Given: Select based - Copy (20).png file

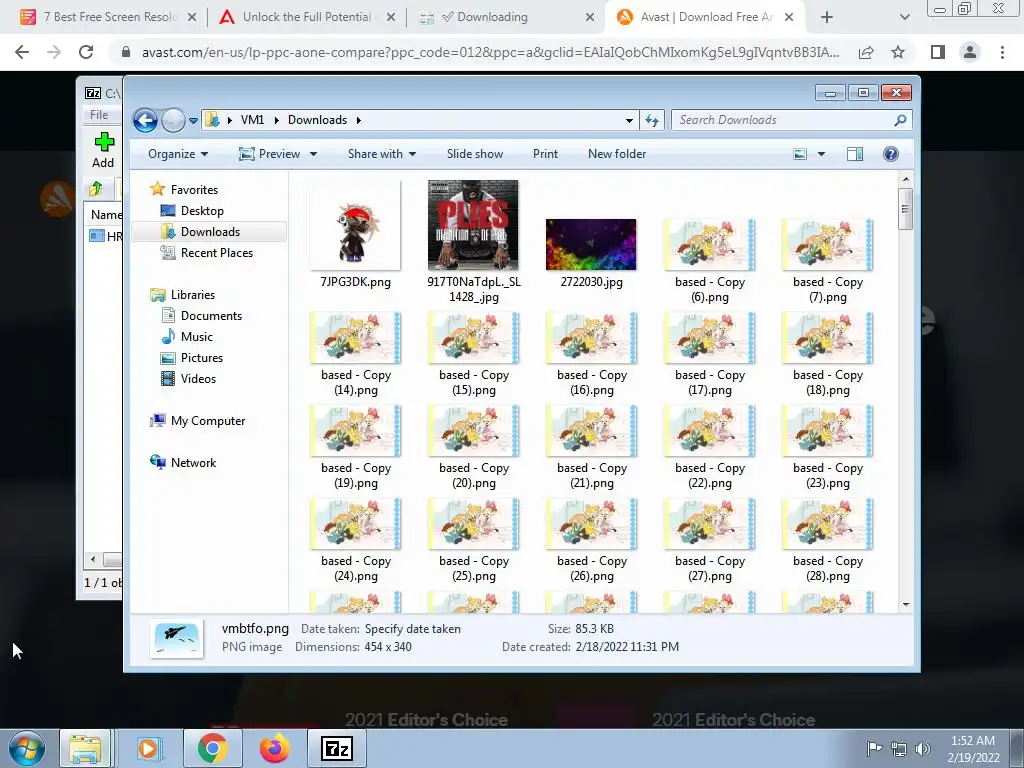Looking at the screenshot, I should (x=473, y=447).
